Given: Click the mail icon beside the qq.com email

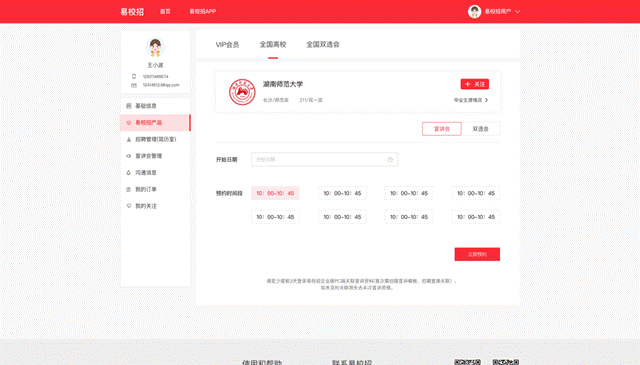Looking at the screenshot, I should [x=133, y=85].
